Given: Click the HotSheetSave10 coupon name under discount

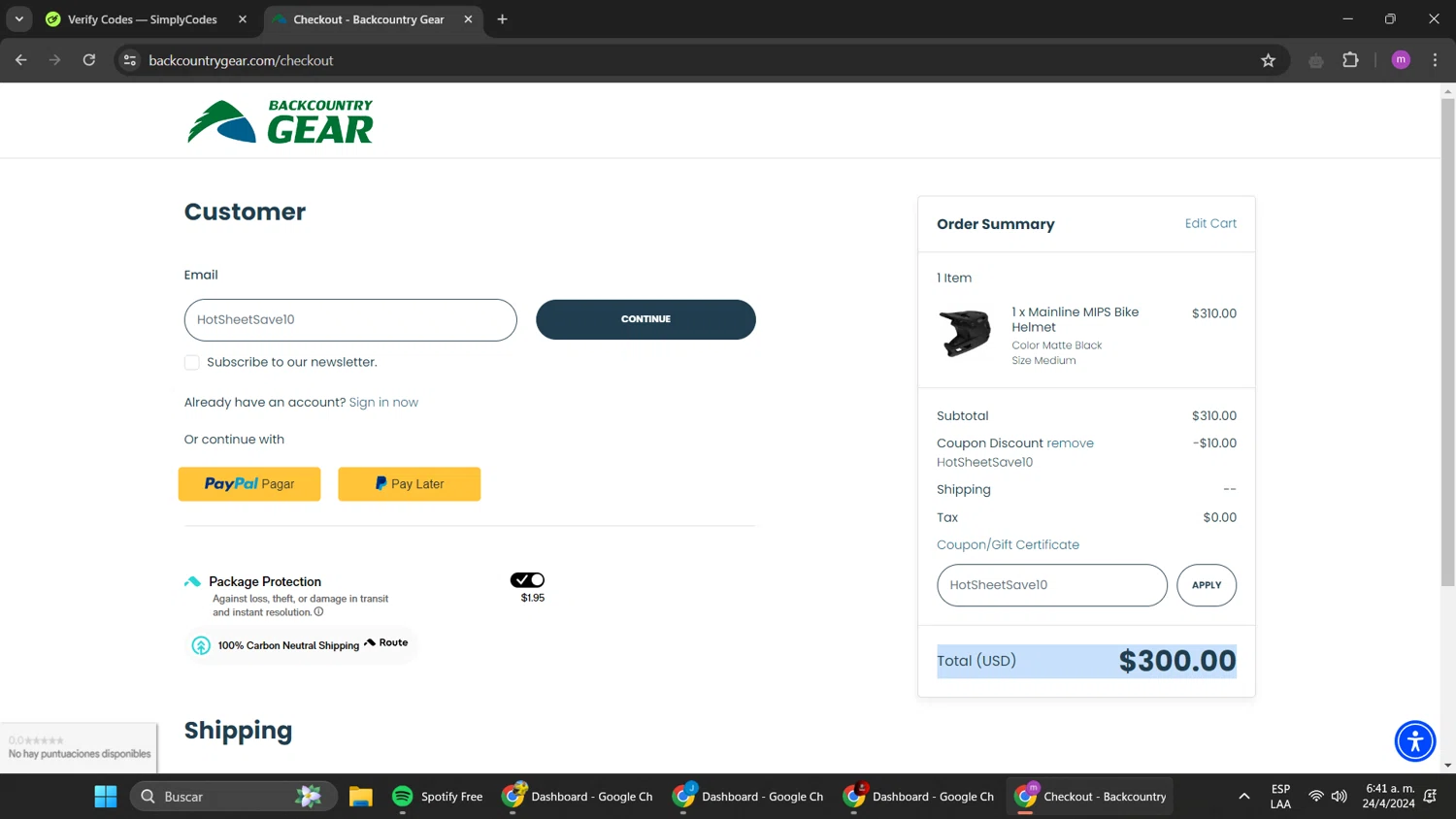Looking at the screenshot, I should [984, 463].
